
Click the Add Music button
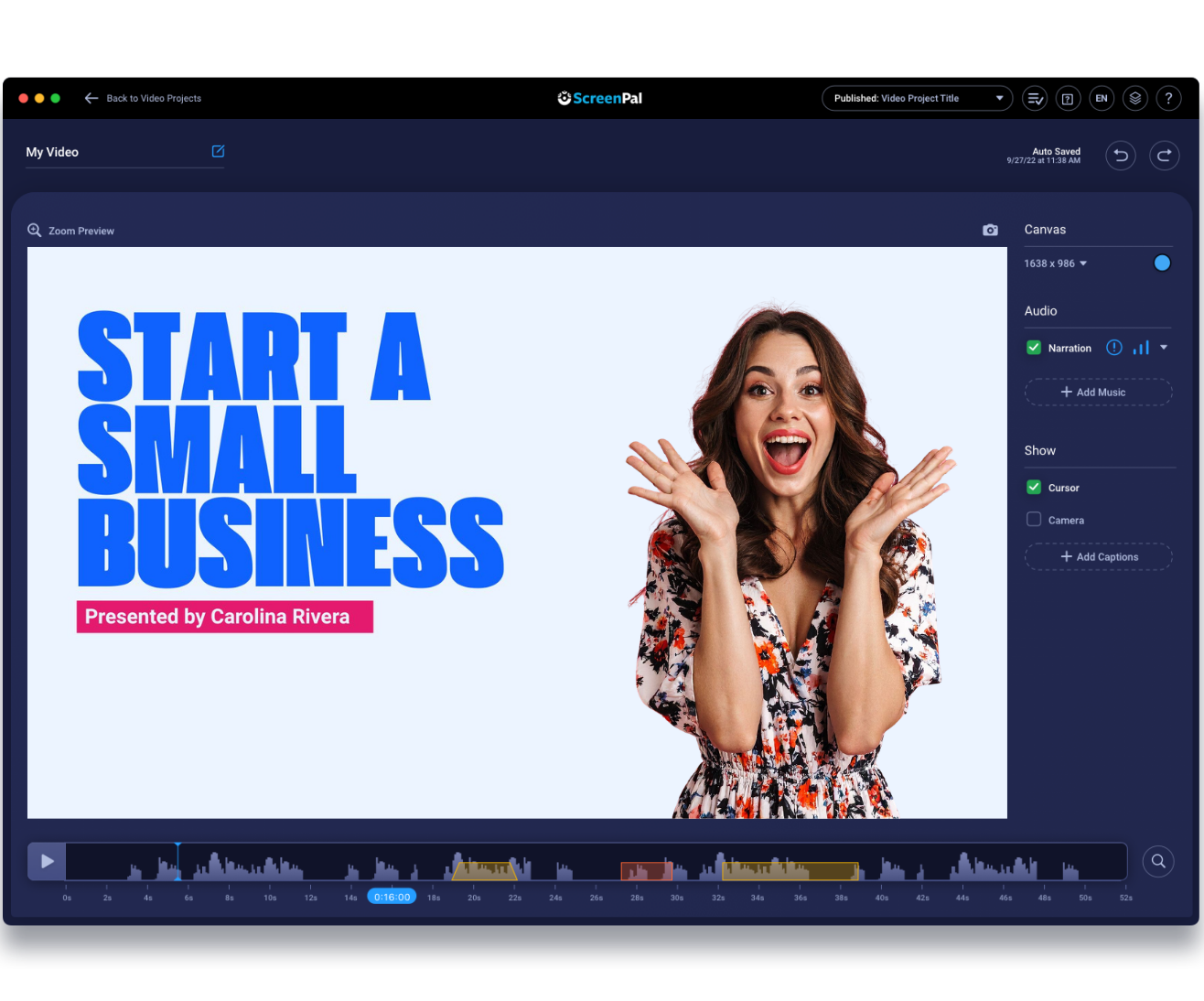tap(1097, 392)
